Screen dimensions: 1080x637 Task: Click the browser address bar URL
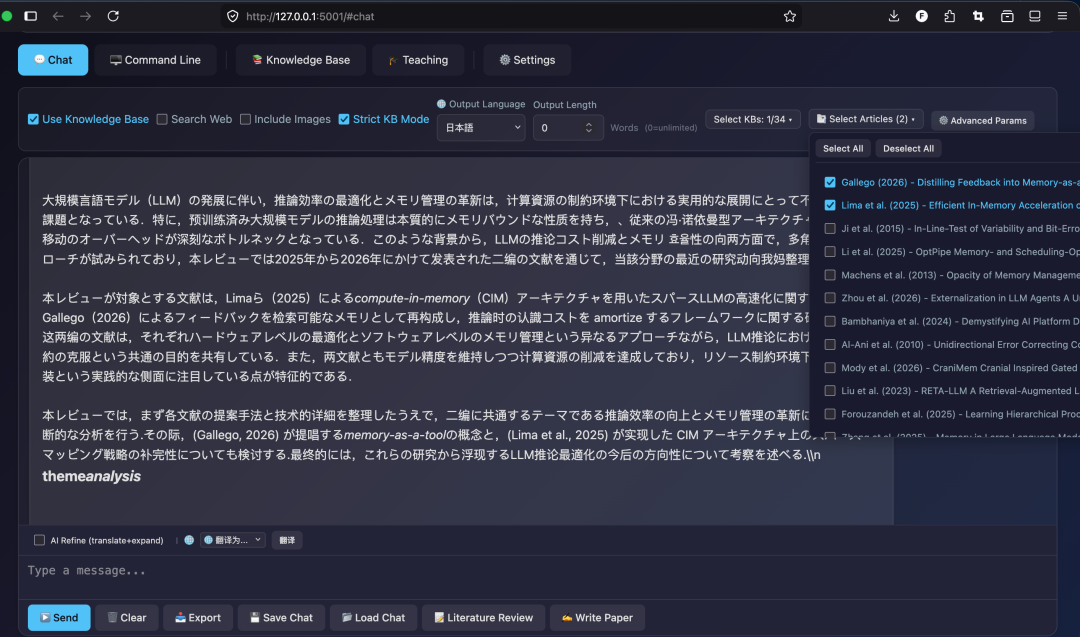[310, 16]
